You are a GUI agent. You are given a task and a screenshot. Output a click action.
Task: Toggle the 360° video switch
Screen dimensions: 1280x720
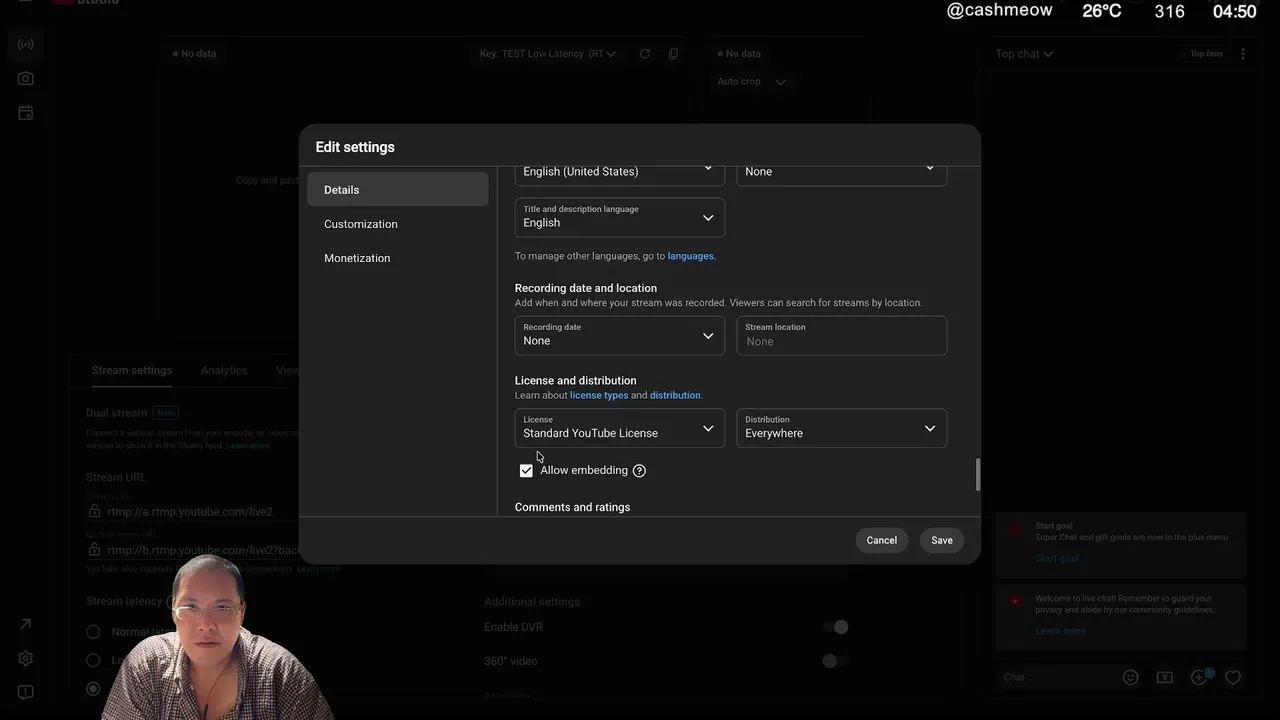click(835, 661)
